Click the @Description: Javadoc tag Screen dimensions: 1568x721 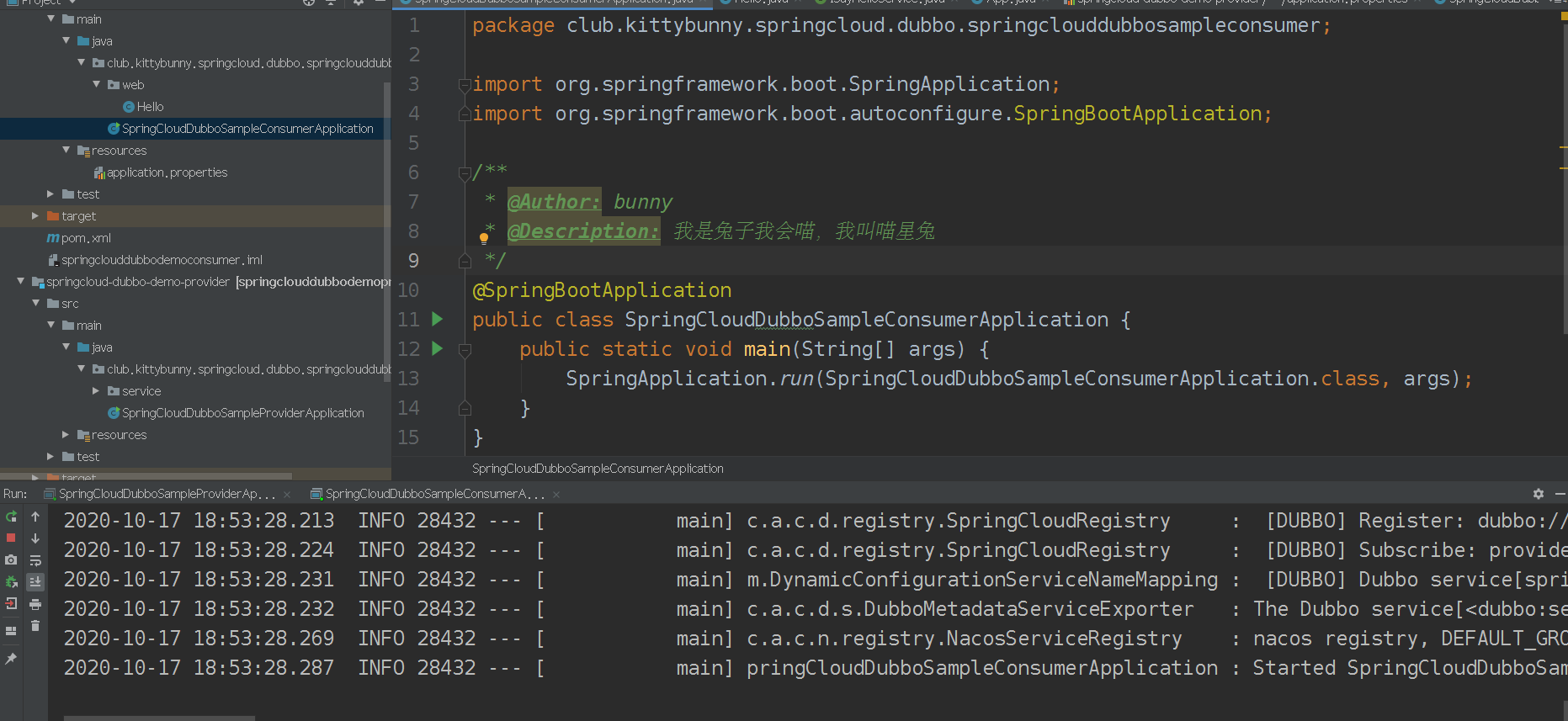tap(583, 231)
